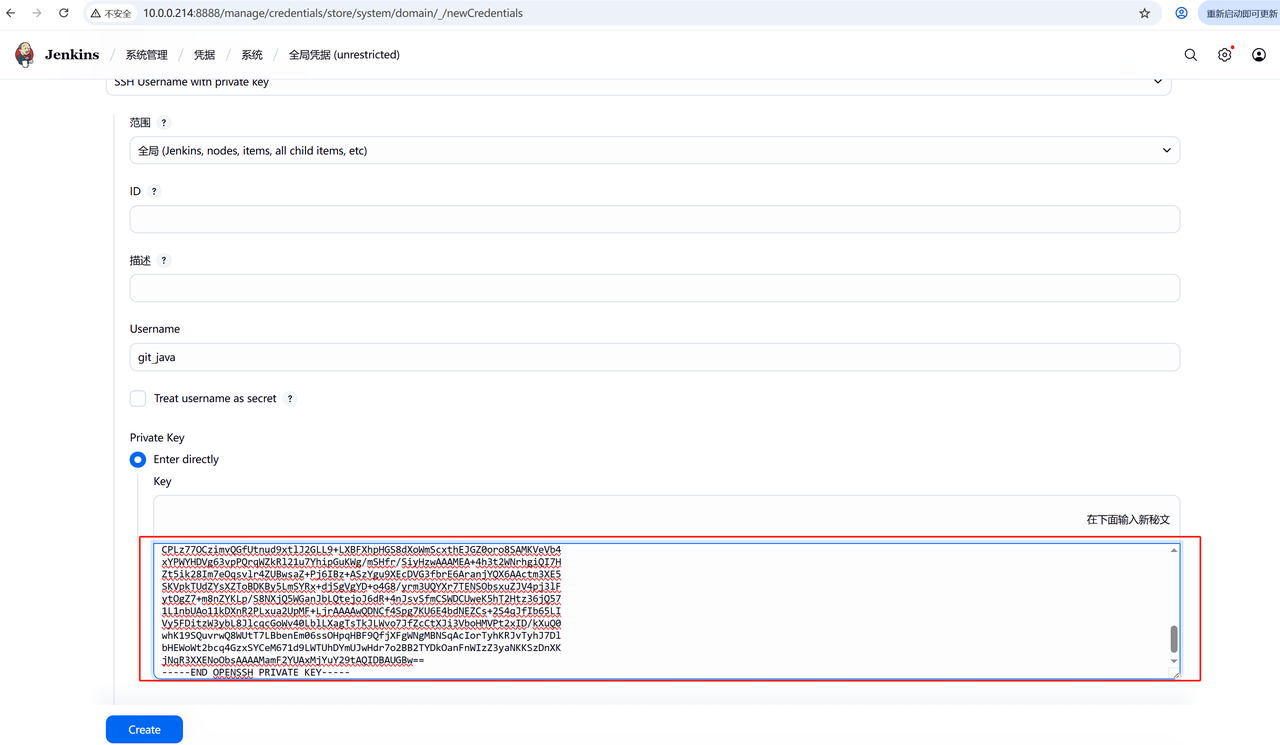Go to 凭据 breadcrumb

(x=204, y=55)
